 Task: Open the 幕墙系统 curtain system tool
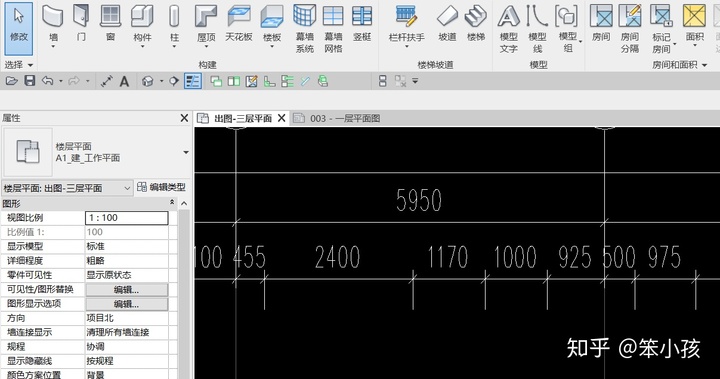(304, 28)
